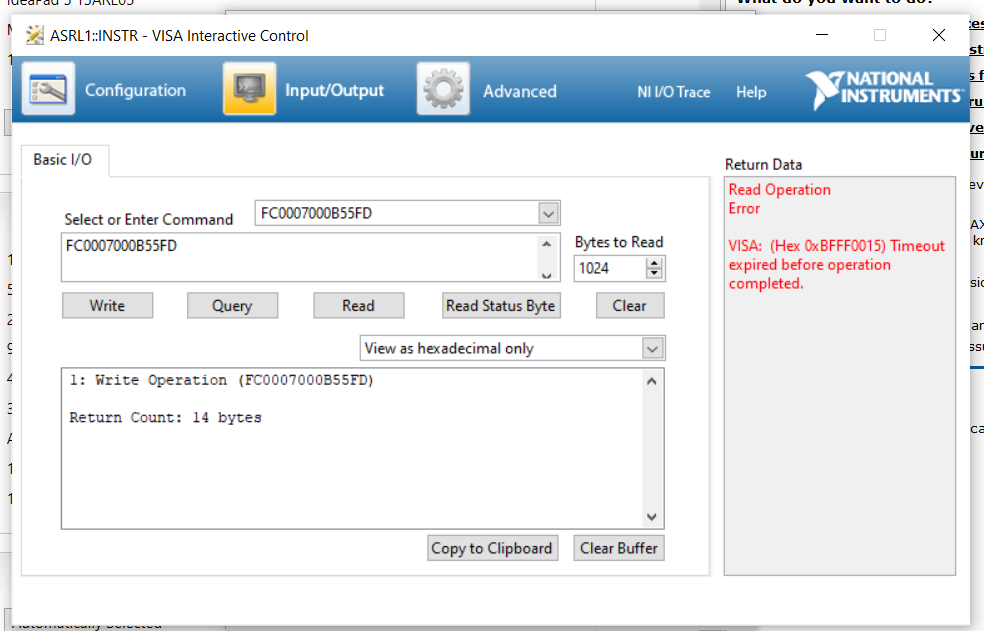Open the Advanced gear icon
The width and height of the screenshot is (984, 631).
(x=443, y=89)
